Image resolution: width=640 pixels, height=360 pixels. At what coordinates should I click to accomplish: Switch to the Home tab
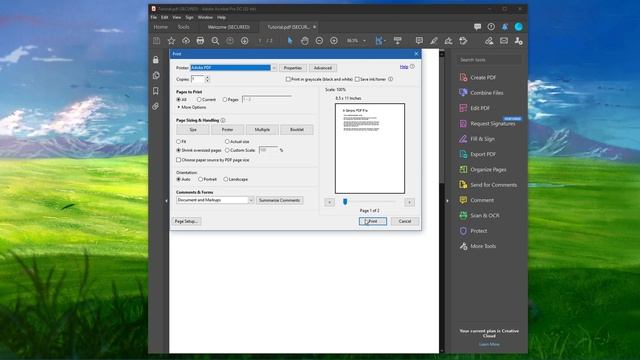(x=161, y=27)
